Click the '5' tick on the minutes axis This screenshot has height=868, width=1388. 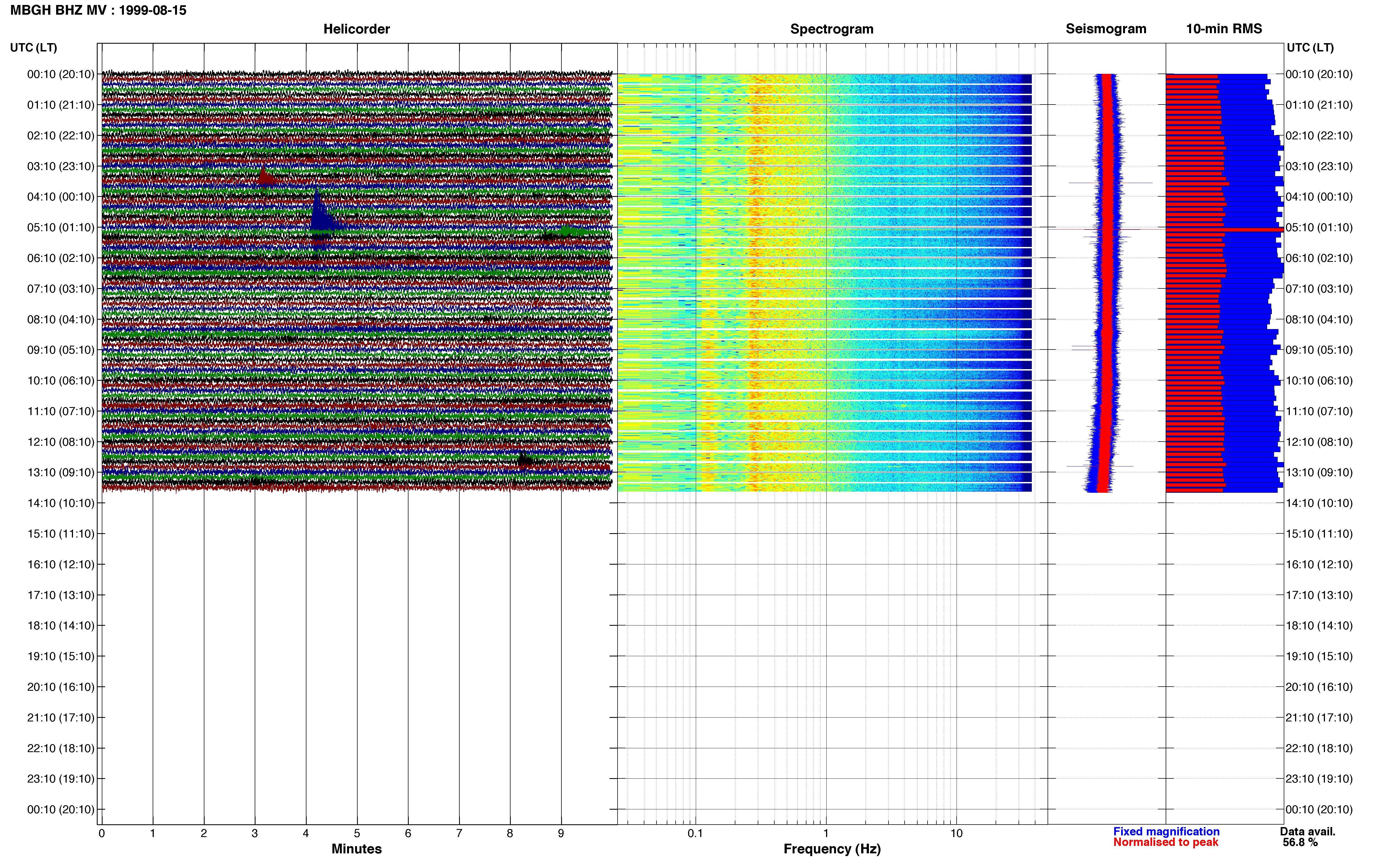pos(357,833)
